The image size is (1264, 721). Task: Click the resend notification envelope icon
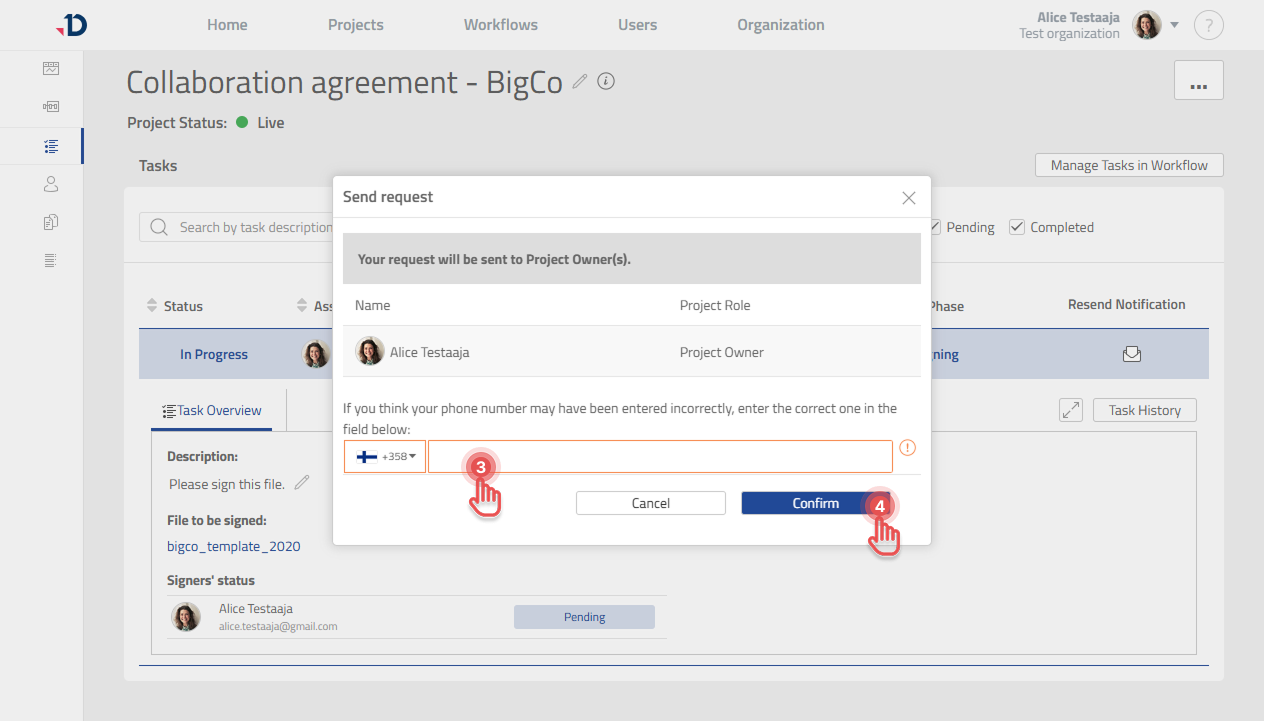click(1132, 353)
